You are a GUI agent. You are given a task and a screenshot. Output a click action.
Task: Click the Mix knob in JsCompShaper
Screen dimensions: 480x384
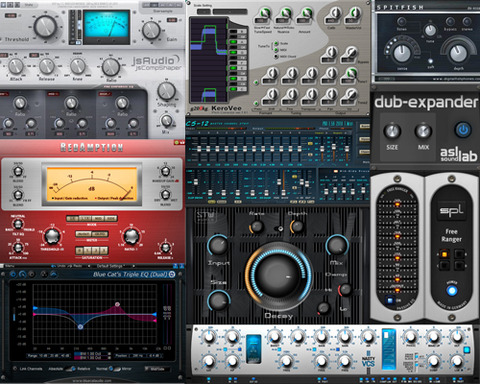click(166, 120)
